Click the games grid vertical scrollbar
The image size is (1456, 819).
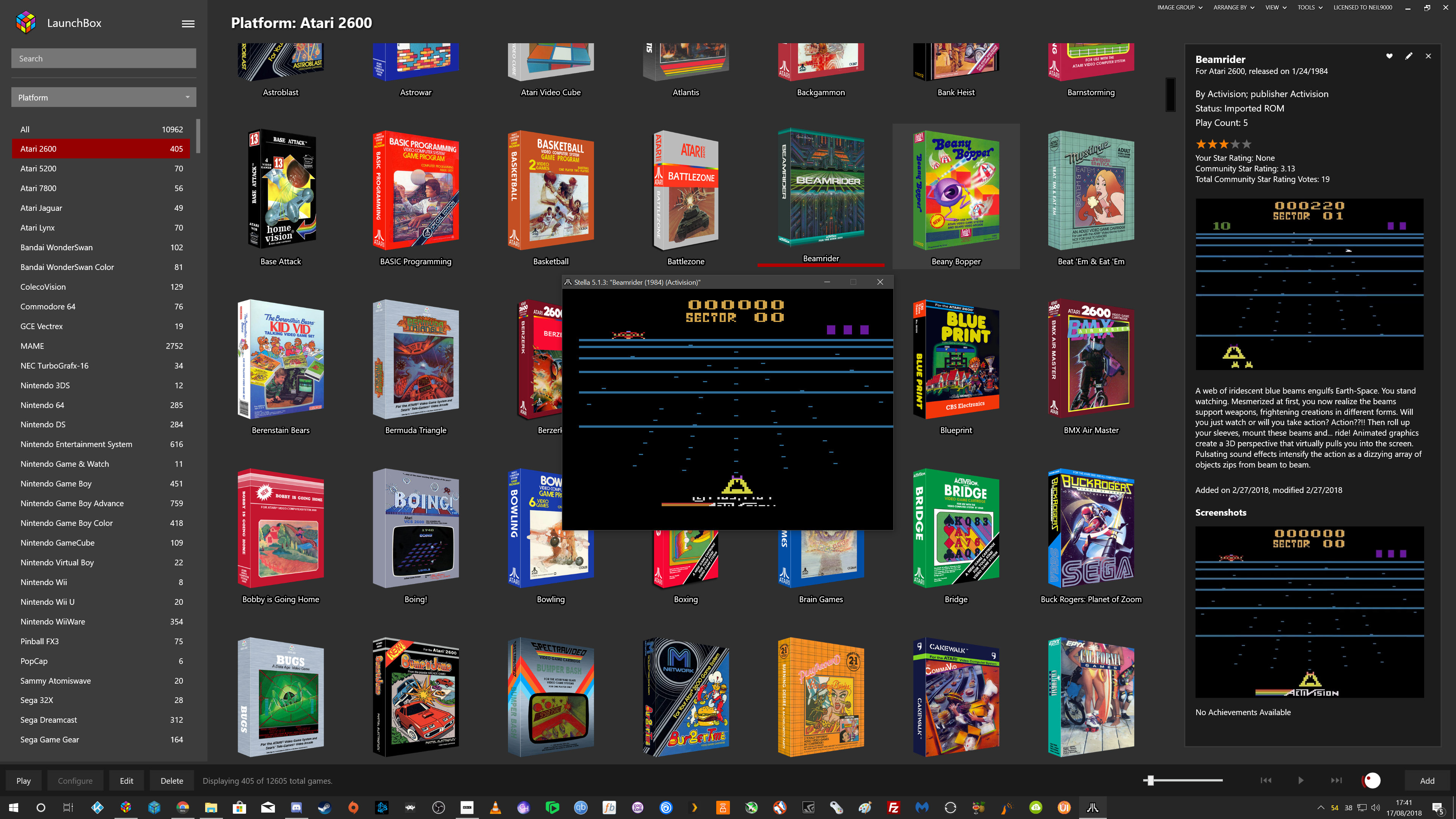[1170, 94]
